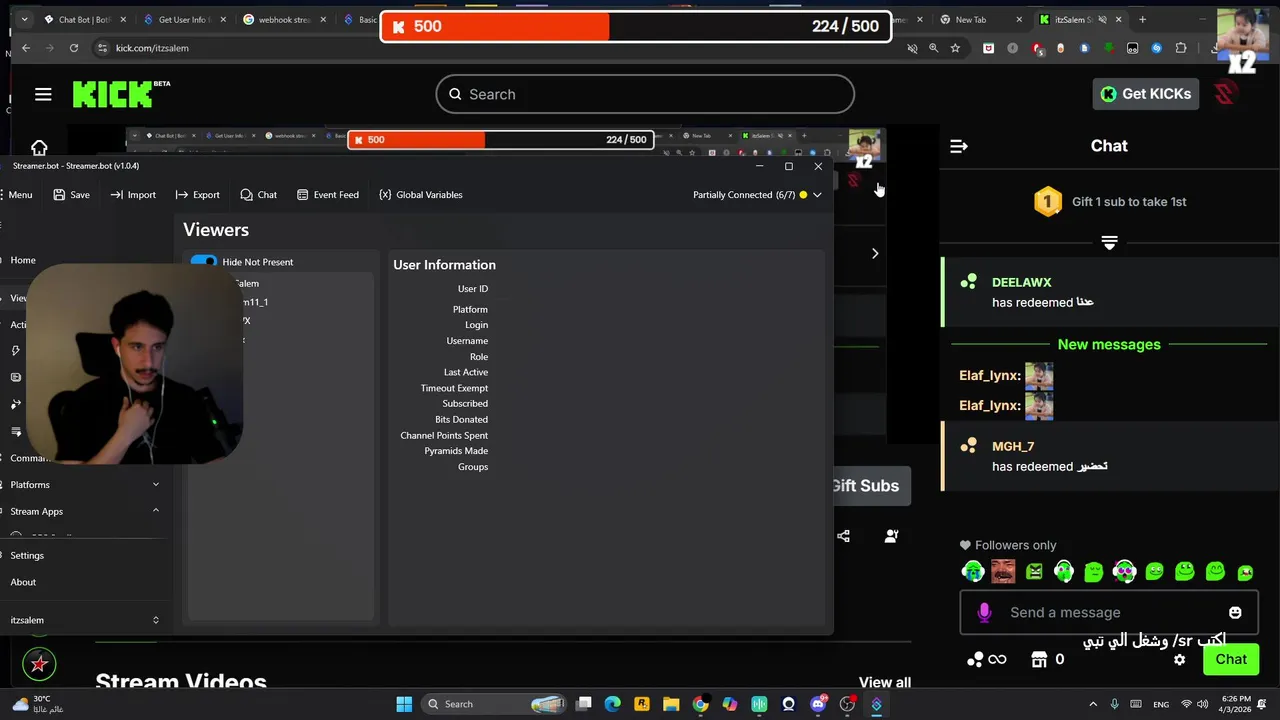The image size is (1280, 720).
Task: Expand the Partially Connected status dropdown
Action: click(817, 195)
